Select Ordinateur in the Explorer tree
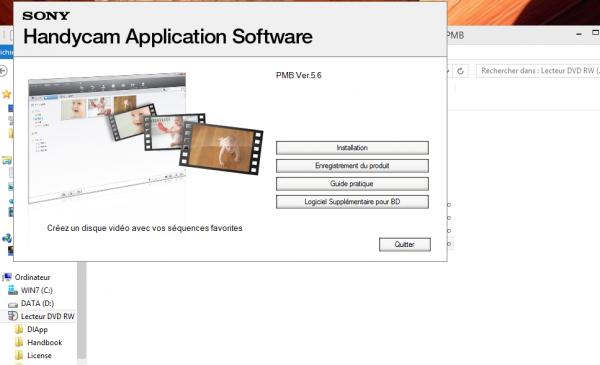The image size is (600, 365). [33, 277]
